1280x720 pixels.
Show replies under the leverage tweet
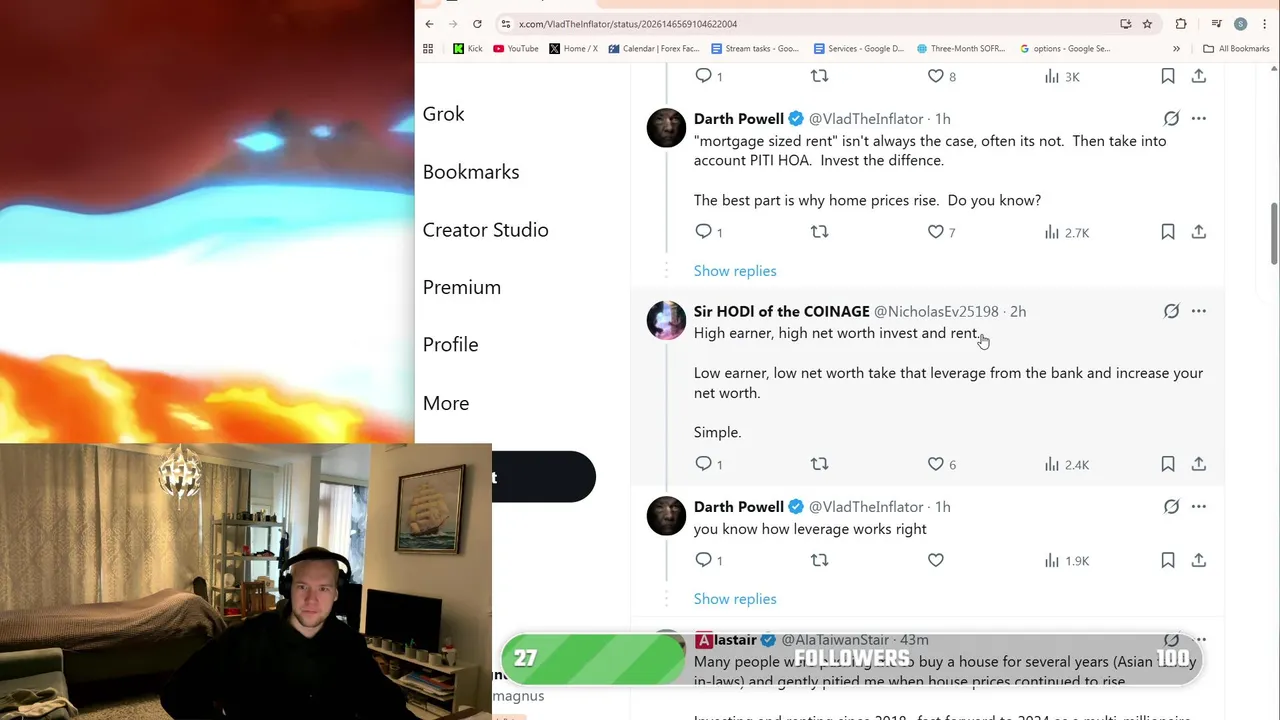pyautogui.click(x=735, y=599)
